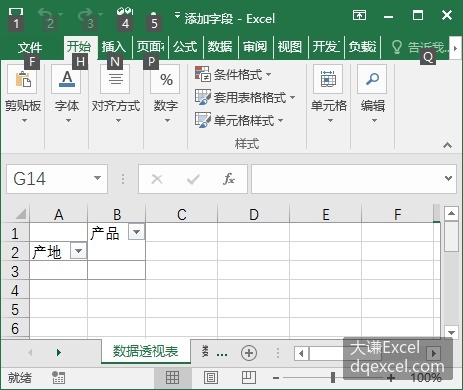Open the Editing (编辑) magnifier icon

pos(372,79)
